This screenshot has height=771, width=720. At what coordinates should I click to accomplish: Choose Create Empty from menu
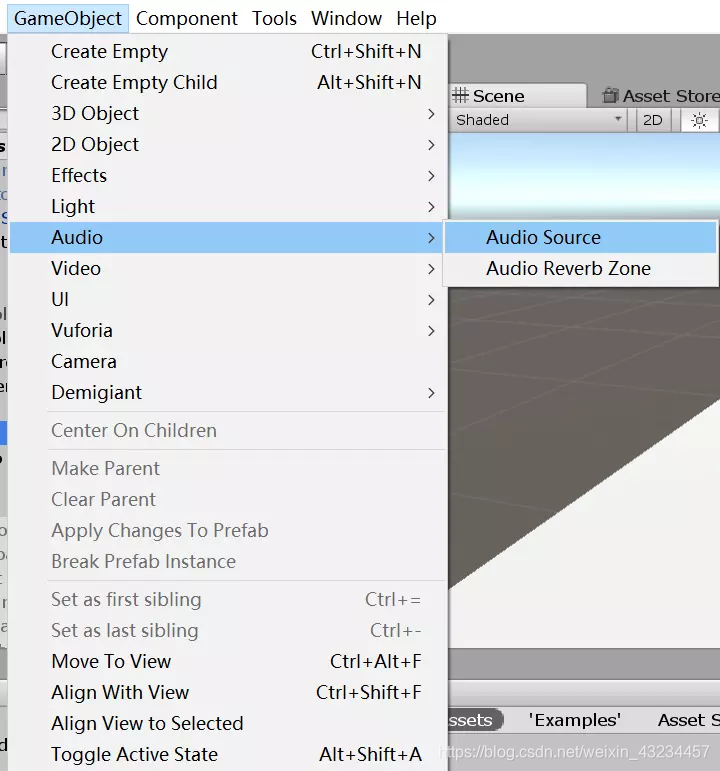[x=228, y=52]
